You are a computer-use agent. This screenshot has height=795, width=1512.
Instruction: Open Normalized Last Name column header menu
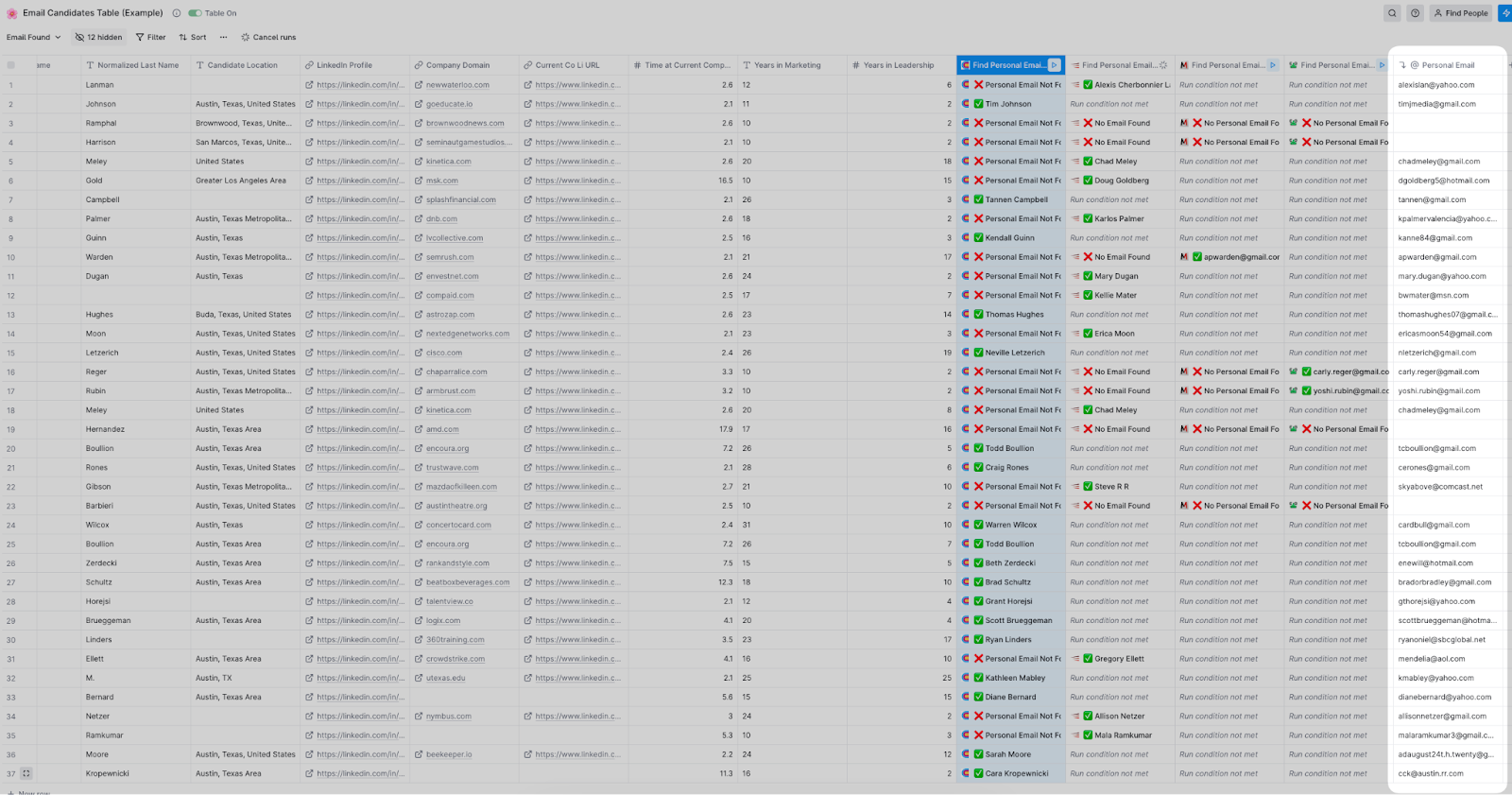coord(135,65)
